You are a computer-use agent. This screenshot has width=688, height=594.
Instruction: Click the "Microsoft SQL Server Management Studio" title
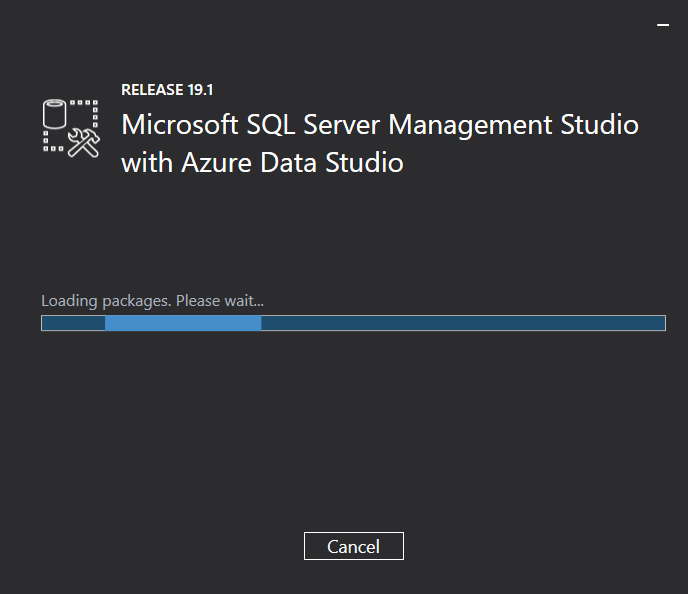(x=380, y=125)
